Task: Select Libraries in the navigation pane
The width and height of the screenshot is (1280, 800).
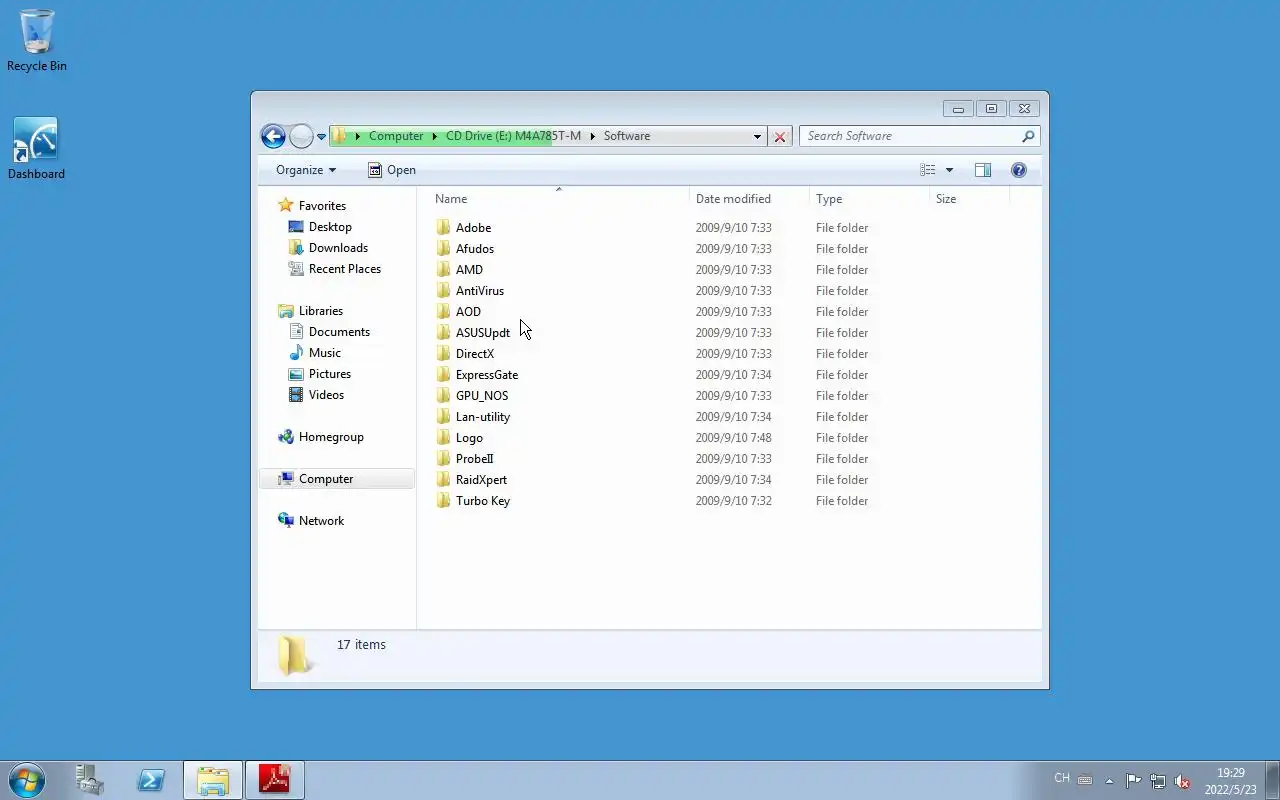Action: [311, 311]
